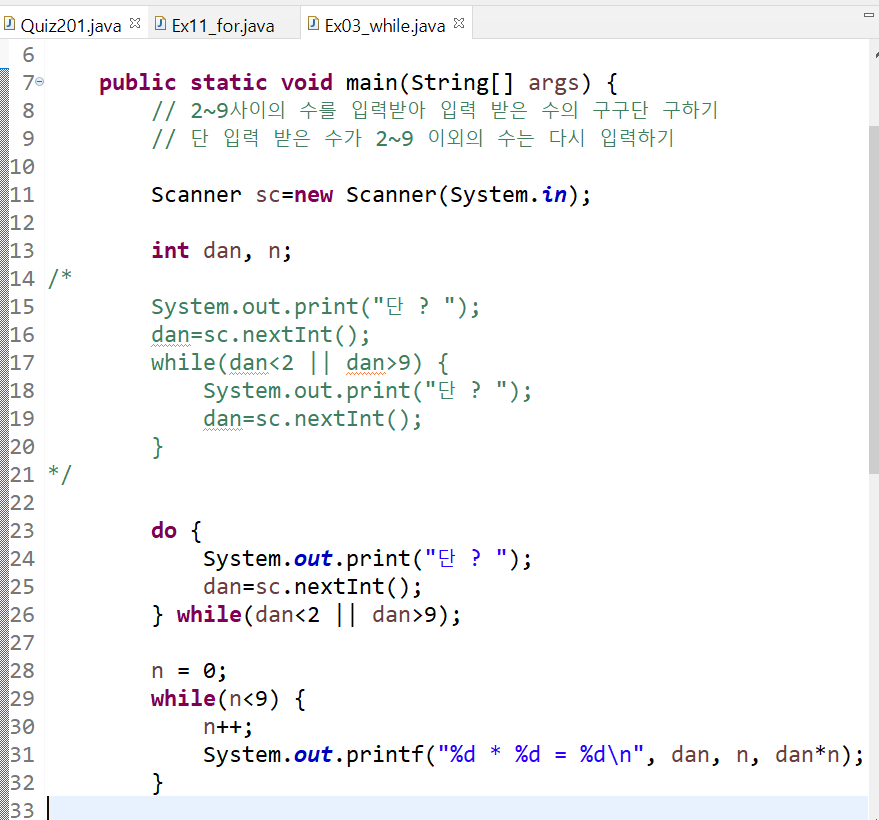The height and width of the screenshot is (820, 879).
Task: Click the Java file icon on Ex03_while.java tab
Action: (x=314, y=24)
